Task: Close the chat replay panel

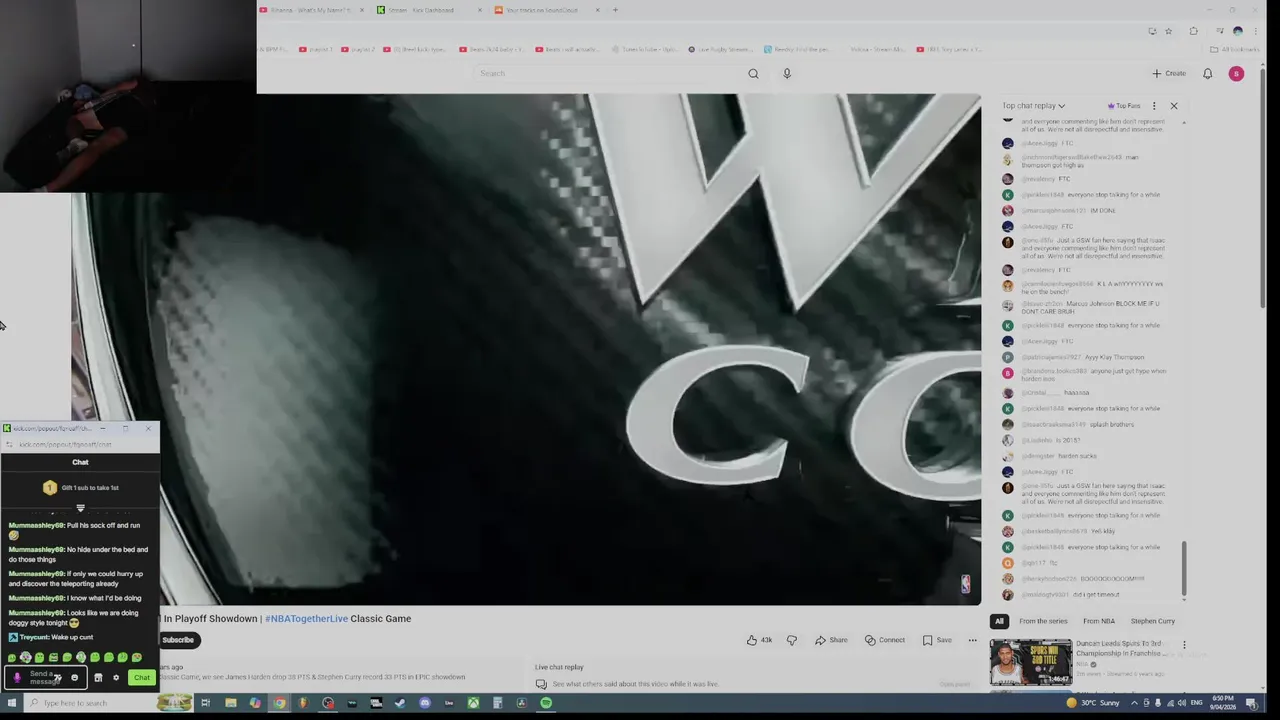Action: point(1174,105)
